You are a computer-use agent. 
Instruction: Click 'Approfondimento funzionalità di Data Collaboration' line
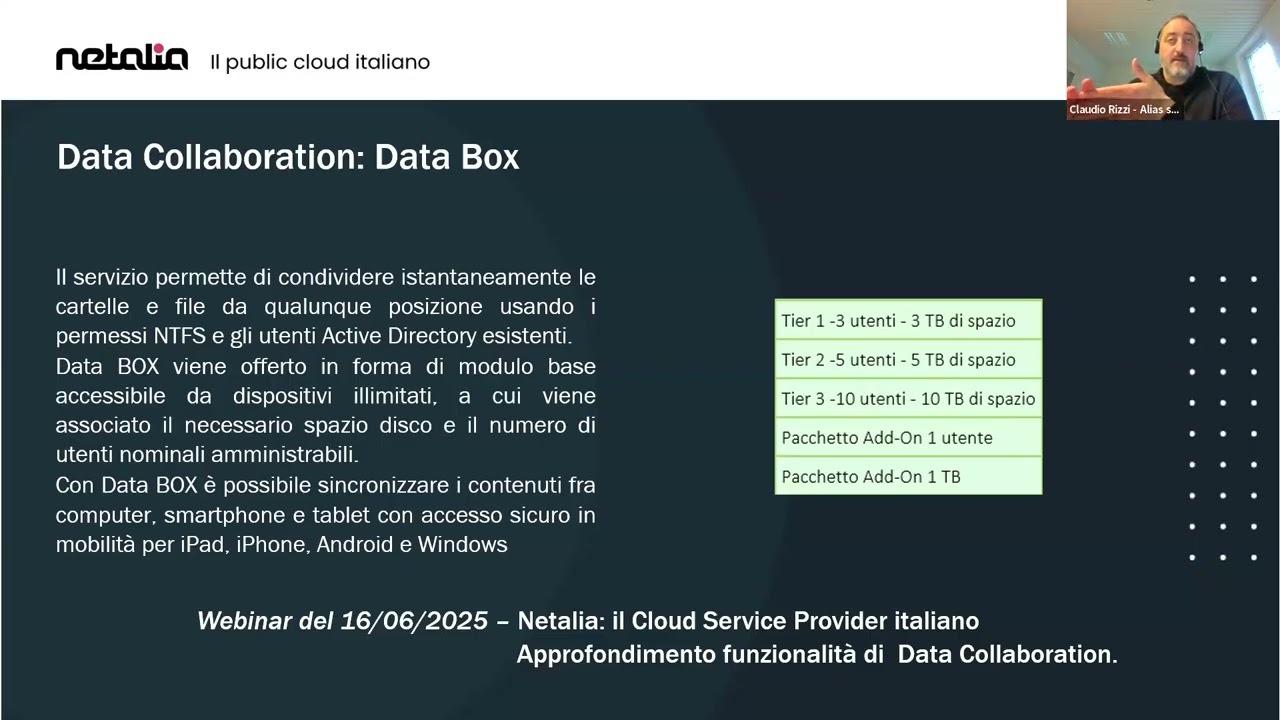[816, 655]
